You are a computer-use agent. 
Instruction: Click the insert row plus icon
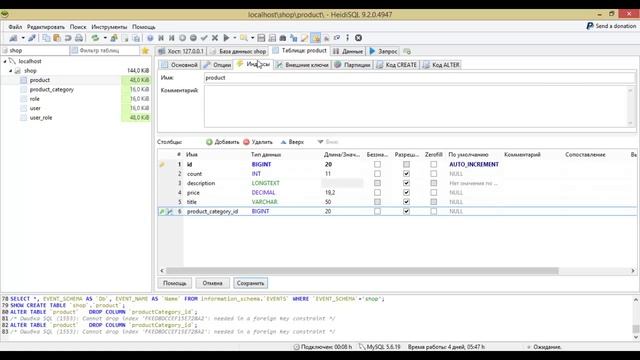pos(182,38)
